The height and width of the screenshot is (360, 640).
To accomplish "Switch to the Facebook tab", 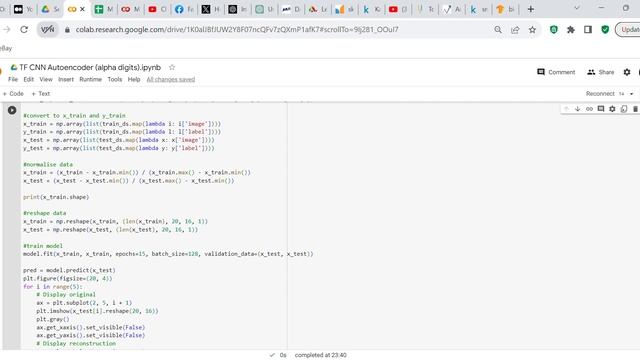I will [x=184, y=9].
